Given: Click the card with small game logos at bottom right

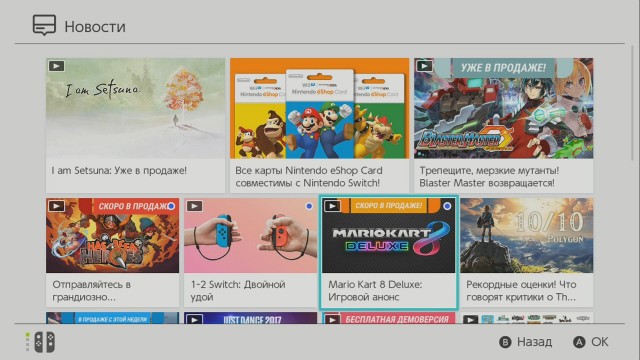Looking at the screenshot, I should (527, 318).
